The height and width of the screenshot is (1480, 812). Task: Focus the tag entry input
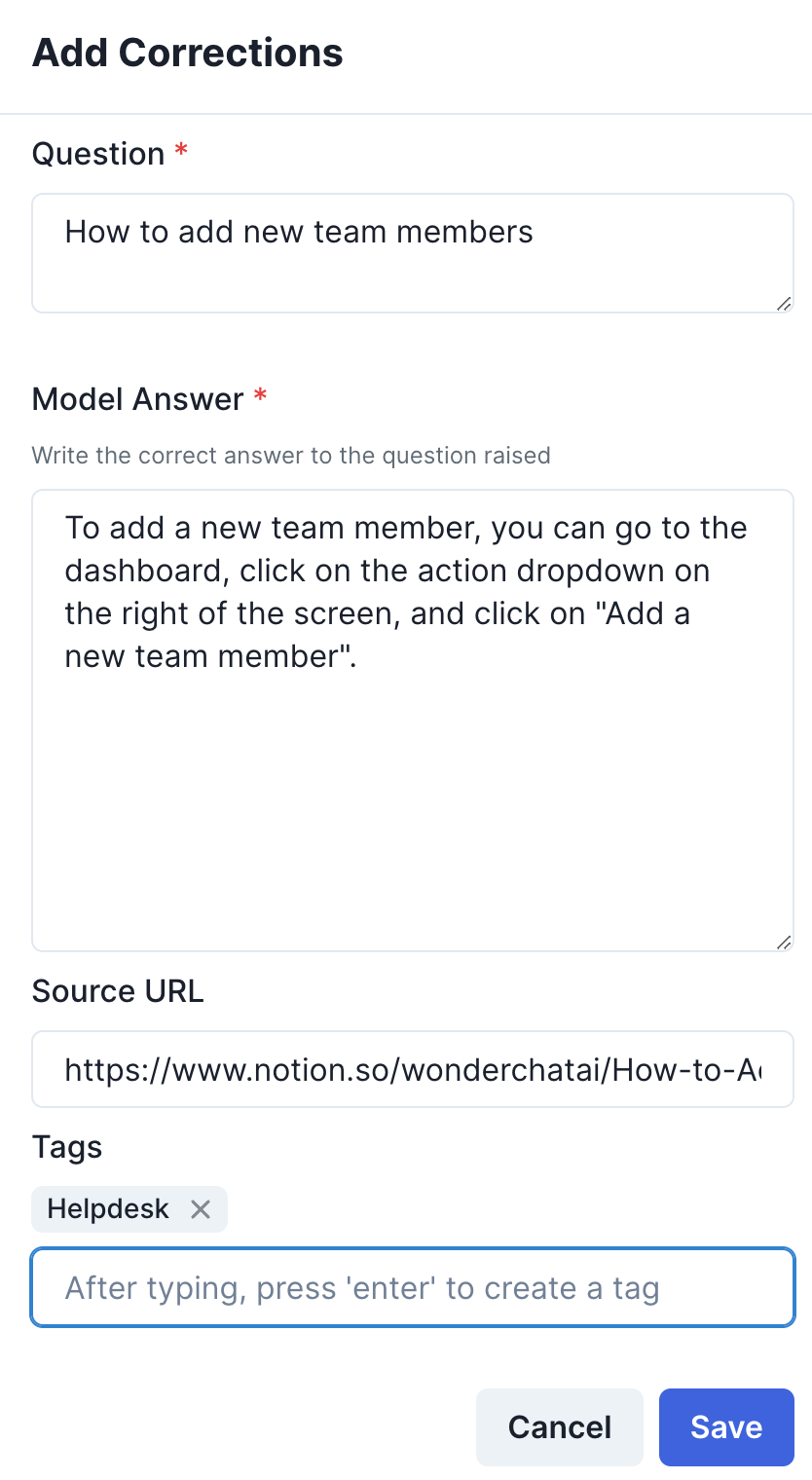click(x=413, y=1288)
